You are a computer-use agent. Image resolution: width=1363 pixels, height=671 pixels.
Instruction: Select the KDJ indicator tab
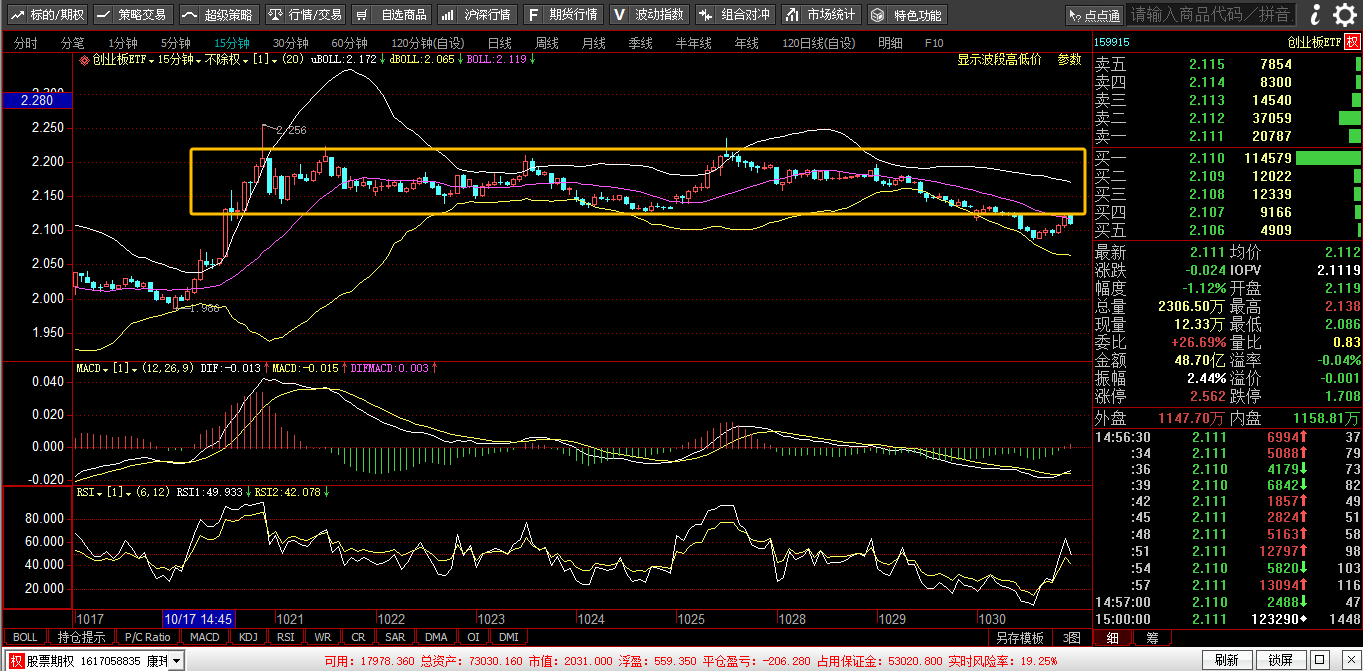pos(246,637)
